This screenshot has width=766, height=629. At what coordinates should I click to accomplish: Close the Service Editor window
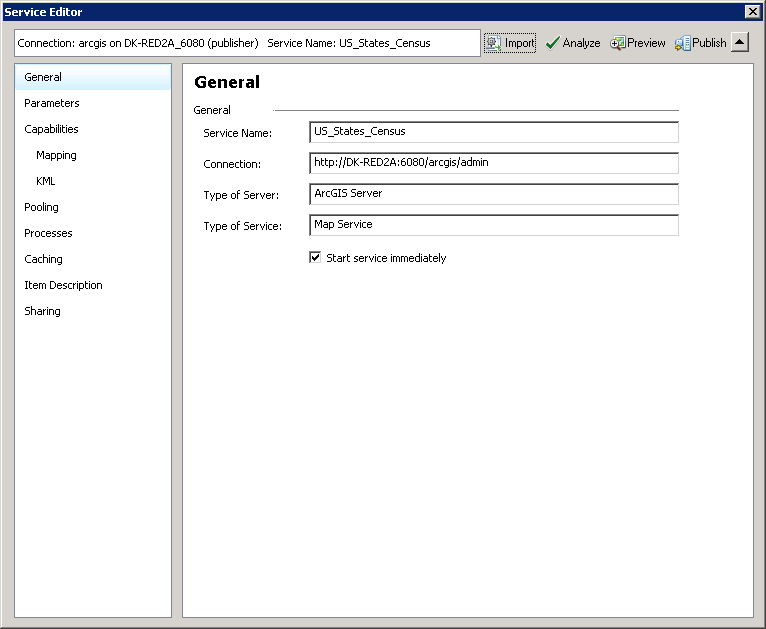point(753,11)
